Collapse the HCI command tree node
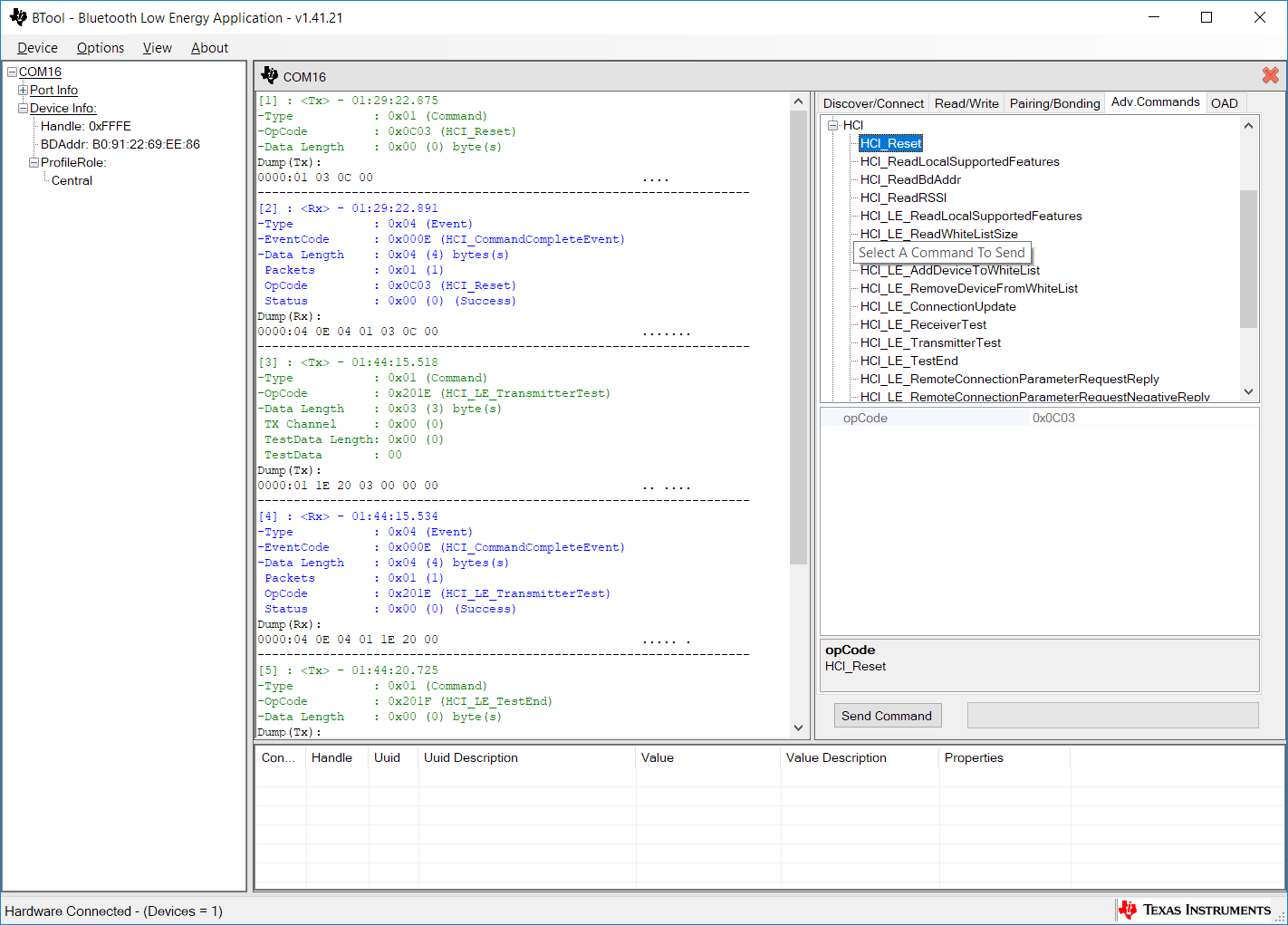 832,125
